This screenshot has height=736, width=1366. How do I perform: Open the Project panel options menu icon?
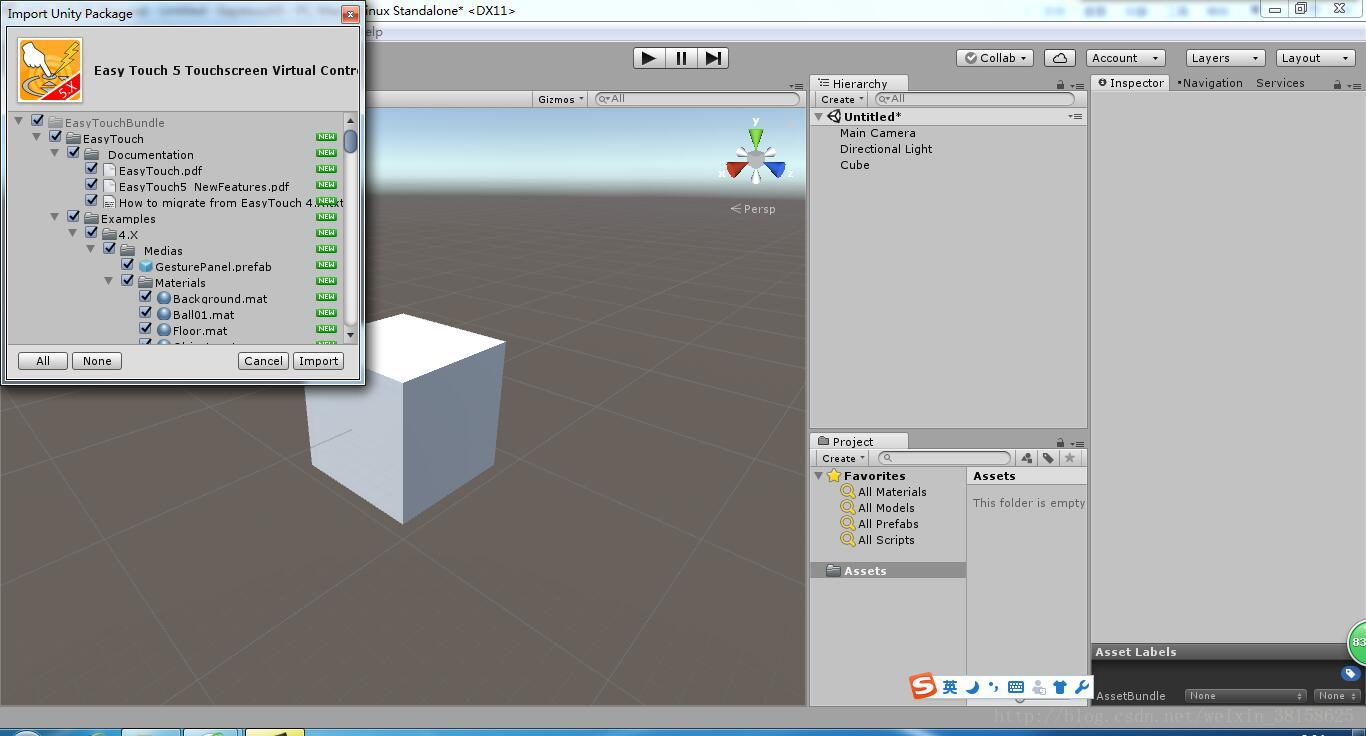click(1077, 443)
